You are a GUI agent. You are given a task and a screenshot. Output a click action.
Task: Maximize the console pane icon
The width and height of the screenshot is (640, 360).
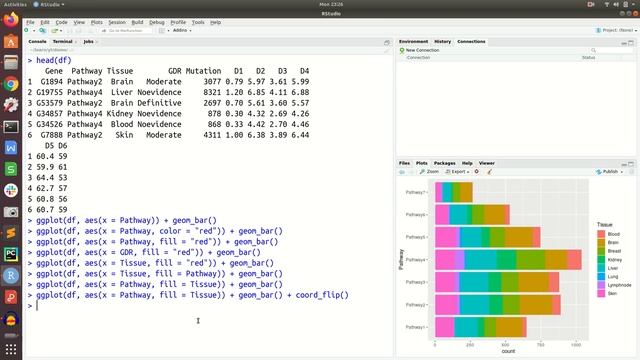(x=387, y=42)
